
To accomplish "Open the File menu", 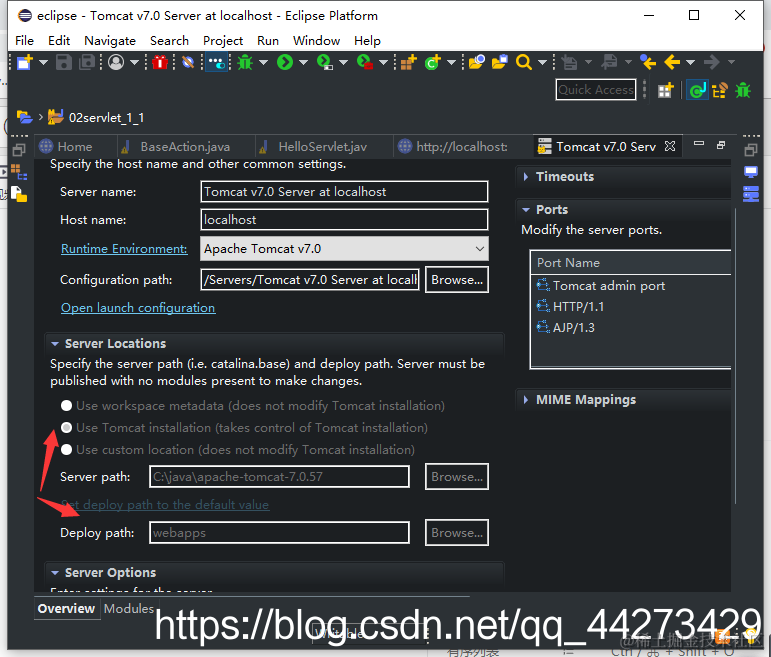I will (25, 41).
